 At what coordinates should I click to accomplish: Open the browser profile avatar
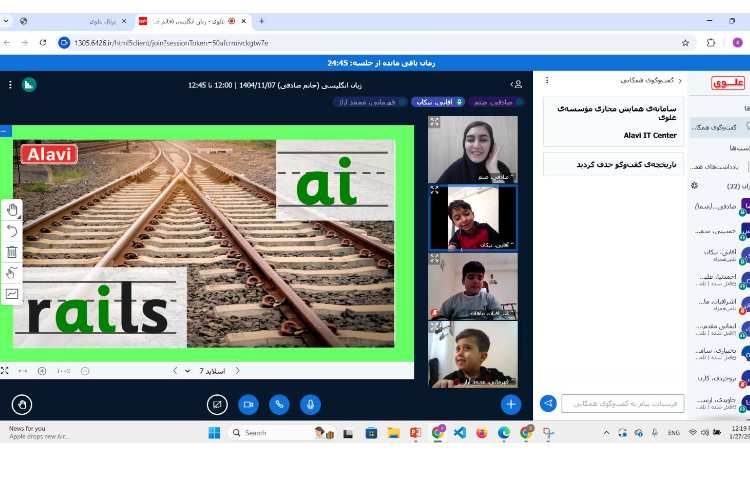click(x=737, y=43)
